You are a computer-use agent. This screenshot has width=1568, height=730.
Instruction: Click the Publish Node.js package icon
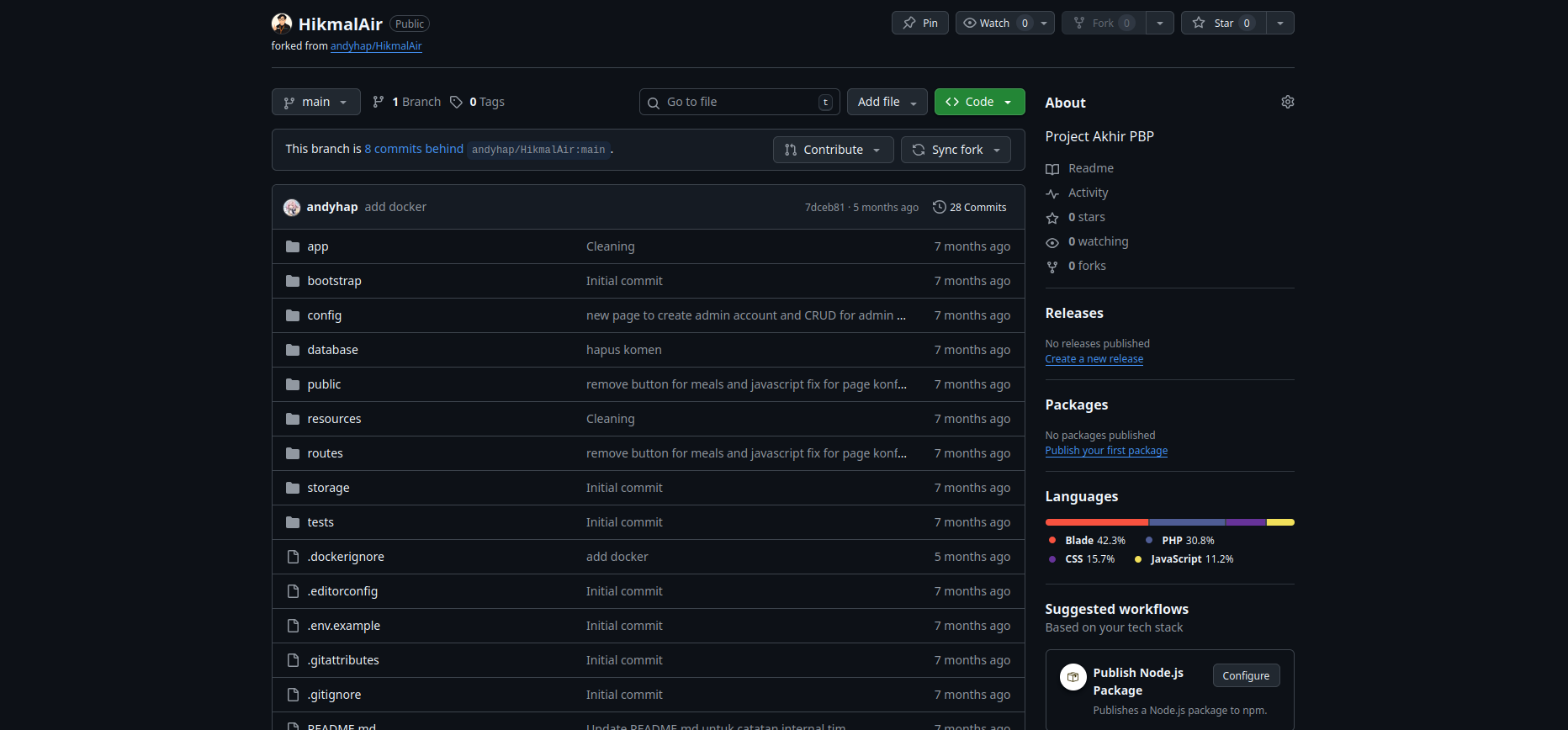point(1073,677)
